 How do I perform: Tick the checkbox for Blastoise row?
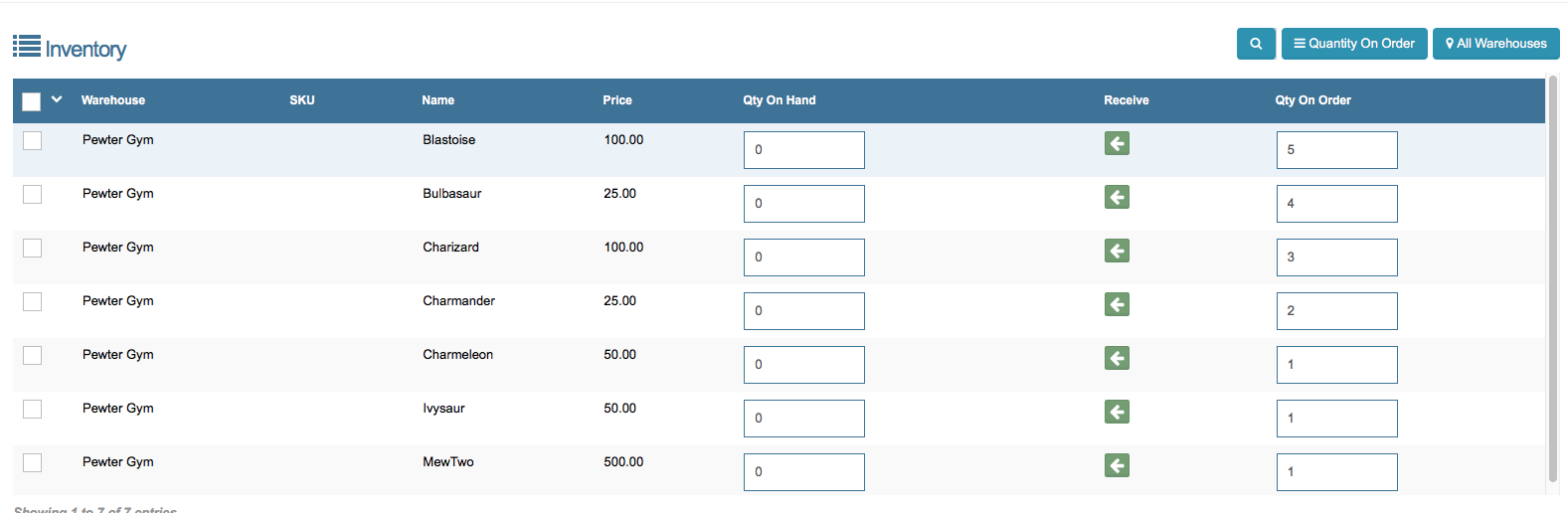[33, 141]
